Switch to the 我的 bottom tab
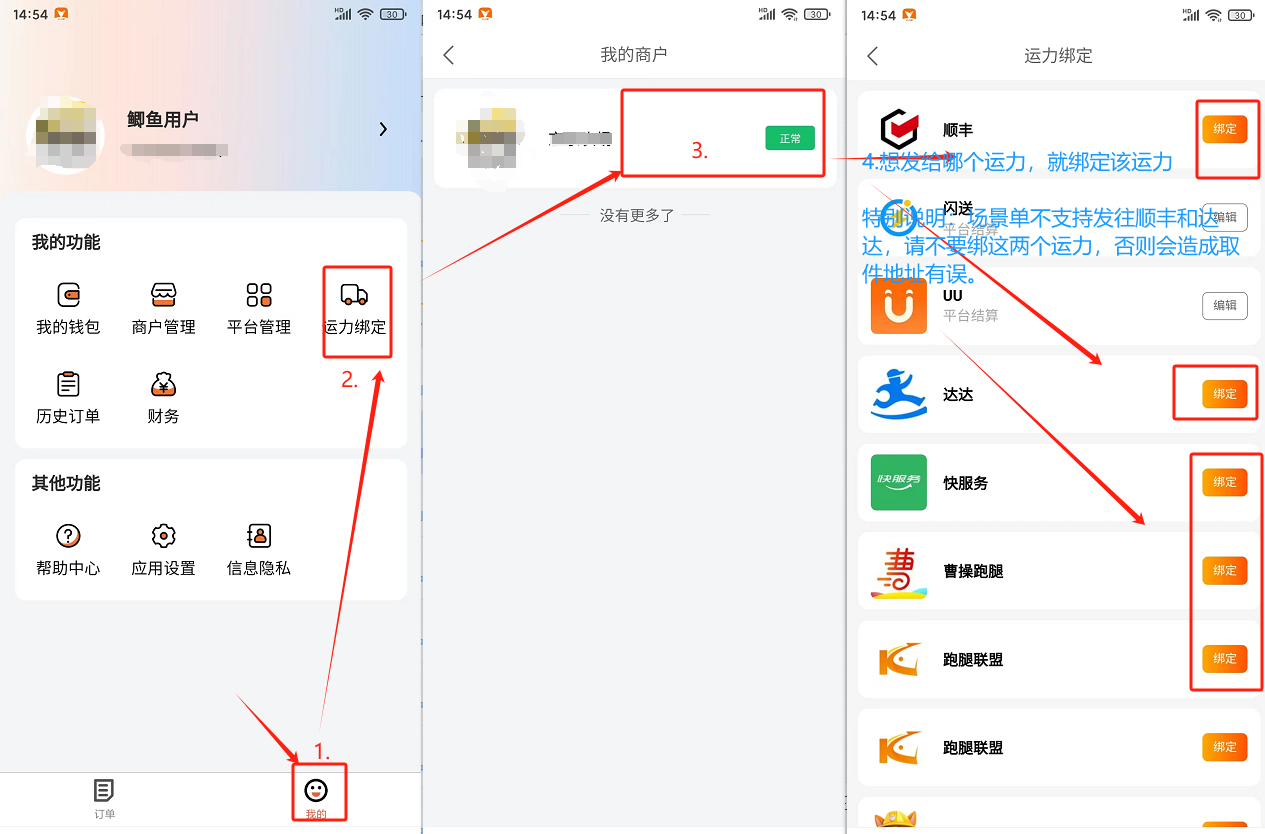 pyautogui.click(x=316, y=799)
